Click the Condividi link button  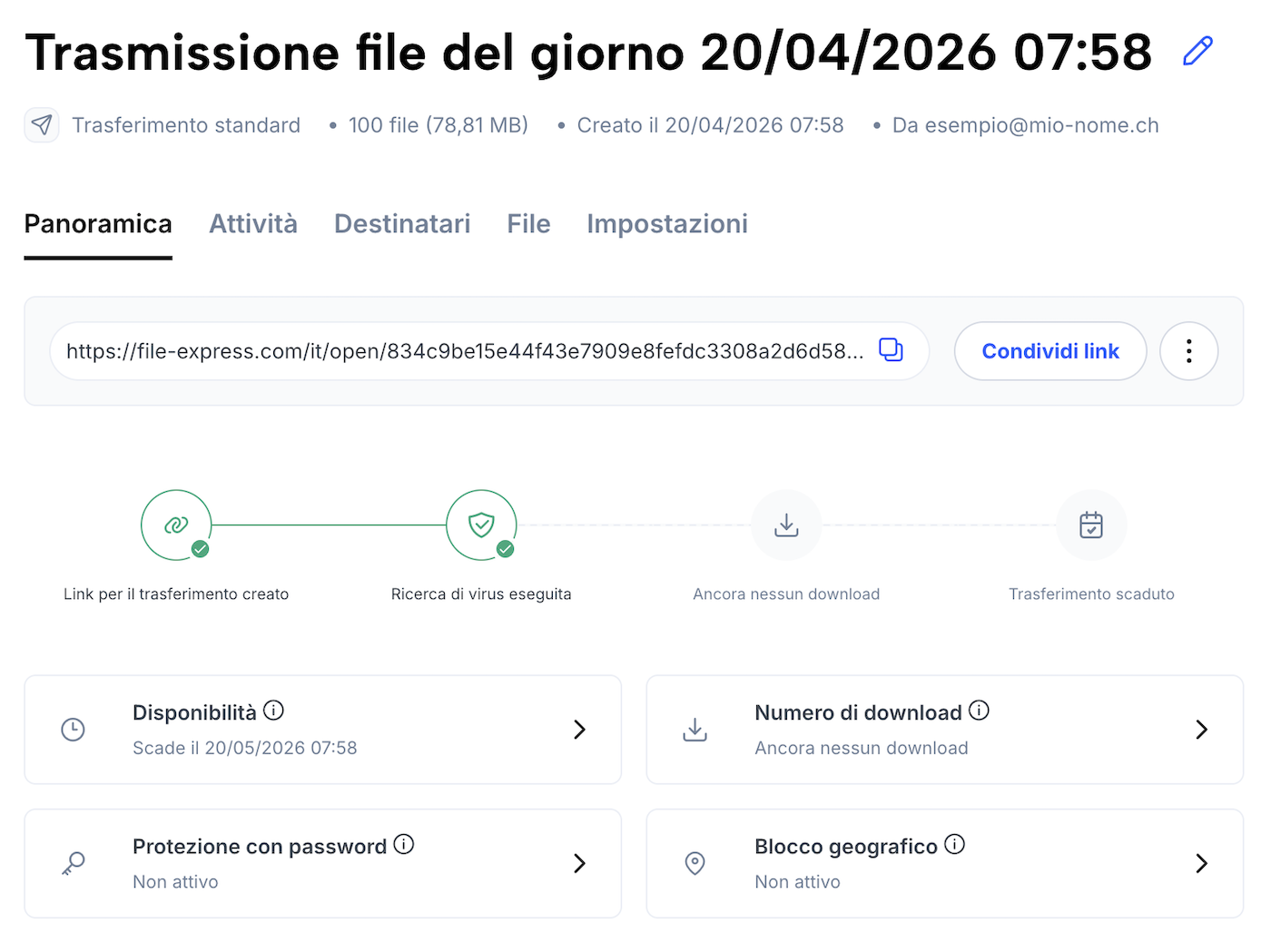(1050, 351)
